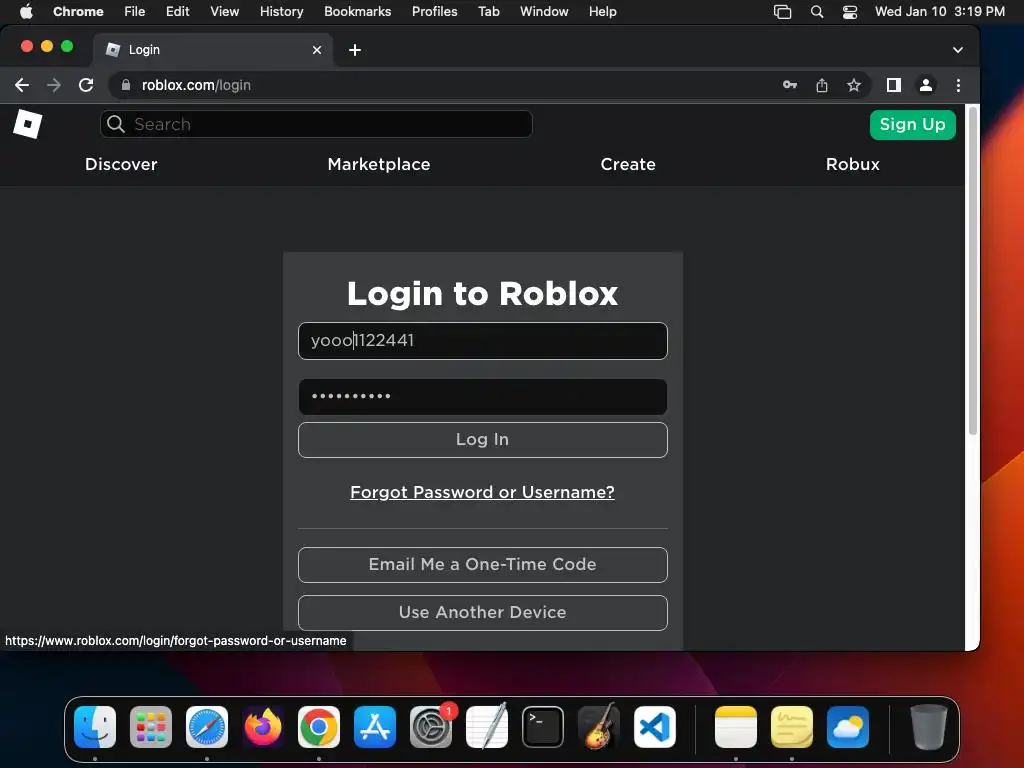Go back with the browser back arrow
This screenshot has height=768, width=1024.
[22, 85]
